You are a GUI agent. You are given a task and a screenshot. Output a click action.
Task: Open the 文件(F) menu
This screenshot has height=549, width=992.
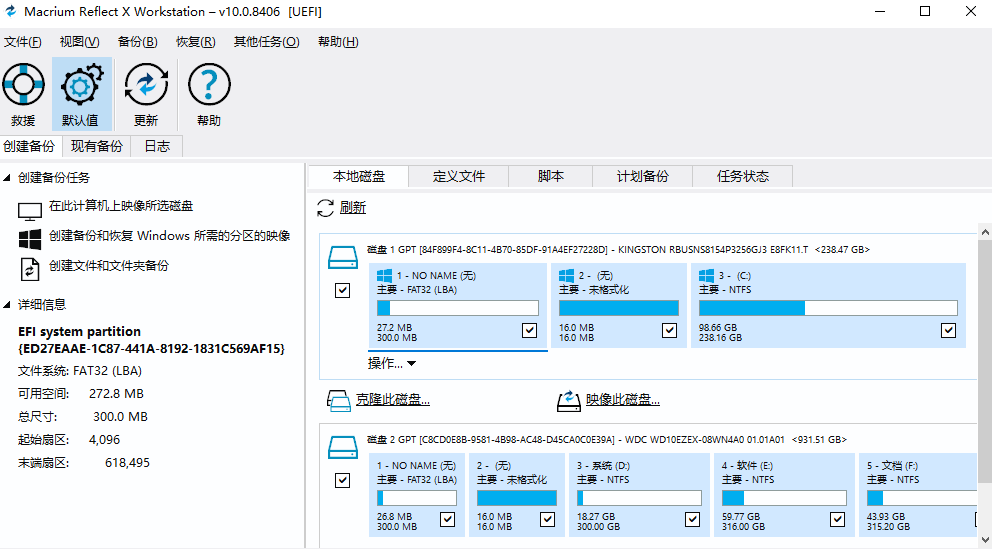point(23,42)
